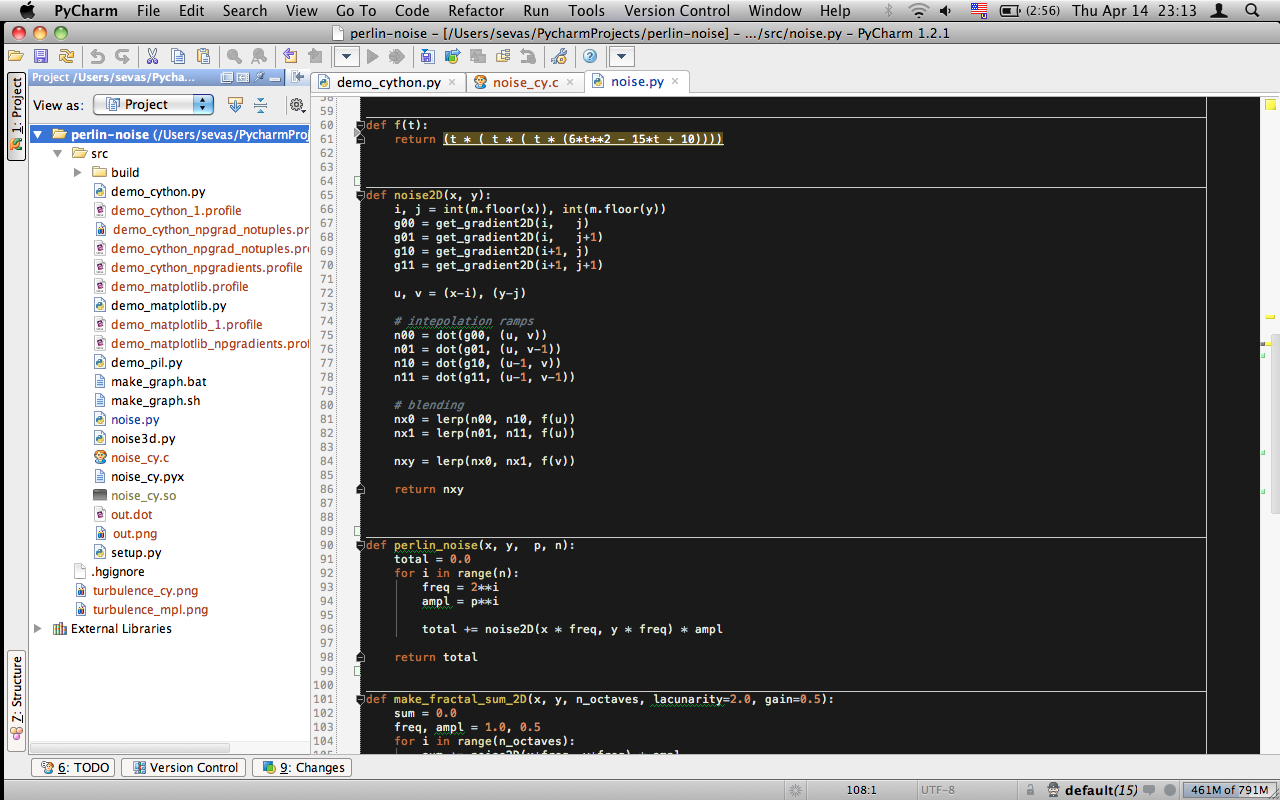Synchronize files toolbar icon
The image size is (1280, 800).
point(66,57)
